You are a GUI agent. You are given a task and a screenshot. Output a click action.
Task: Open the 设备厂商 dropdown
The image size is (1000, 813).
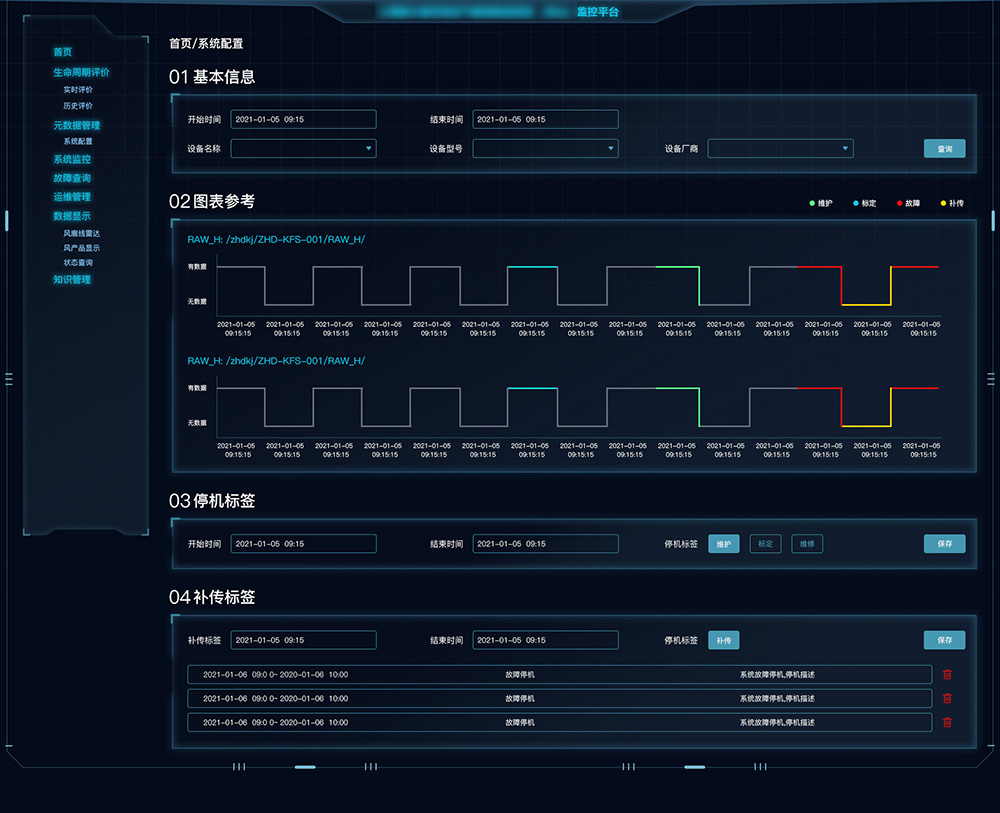[780, 149]
